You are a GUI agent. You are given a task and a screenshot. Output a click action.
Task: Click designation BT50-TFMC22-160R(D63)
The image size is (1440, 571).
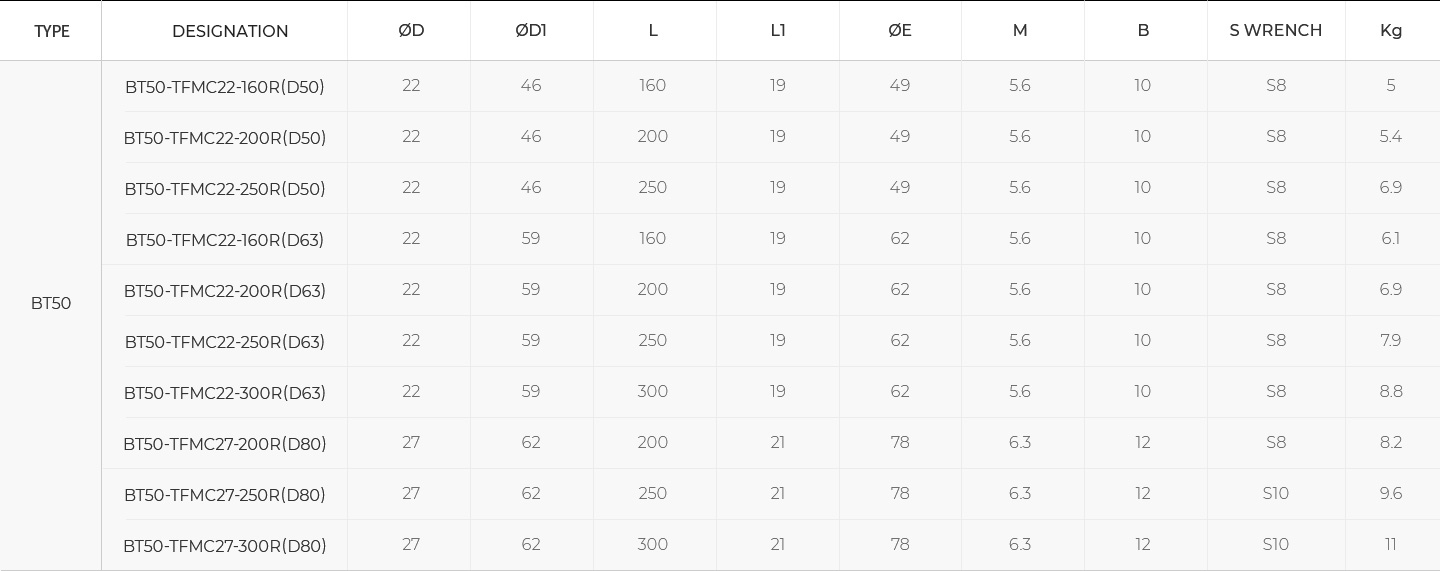coord(225,241)
